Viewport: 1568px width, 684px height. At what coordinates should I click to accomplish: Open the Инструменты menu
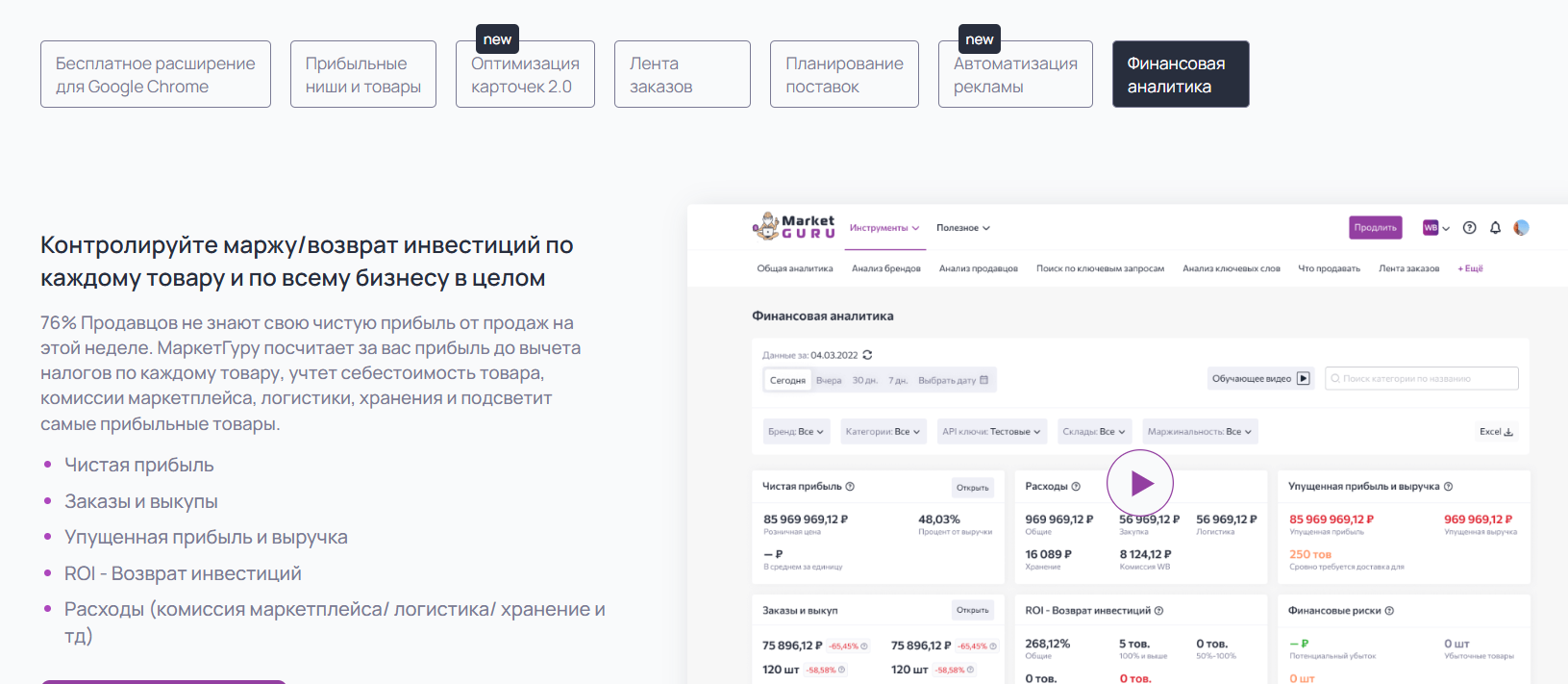point(884,228)
